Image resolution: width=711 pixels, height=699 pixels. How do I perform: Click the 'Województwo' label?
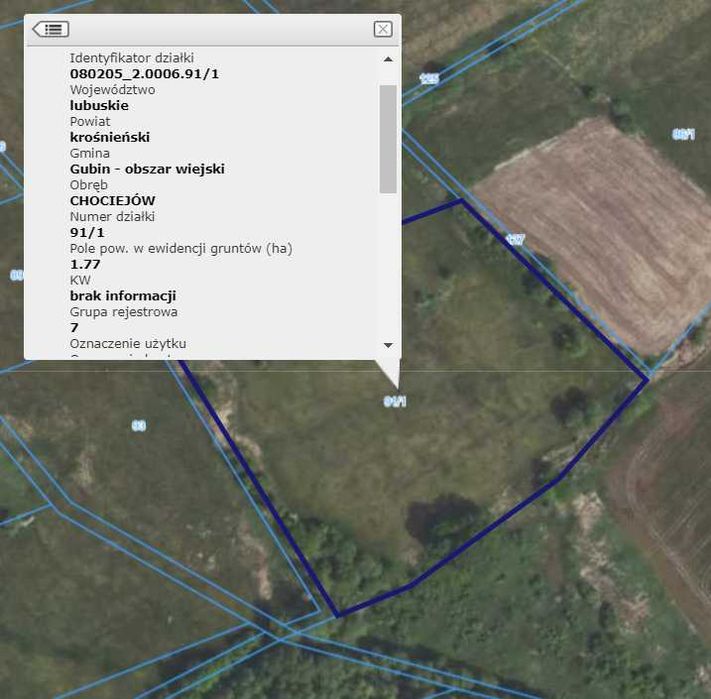(x=112, y=90)
